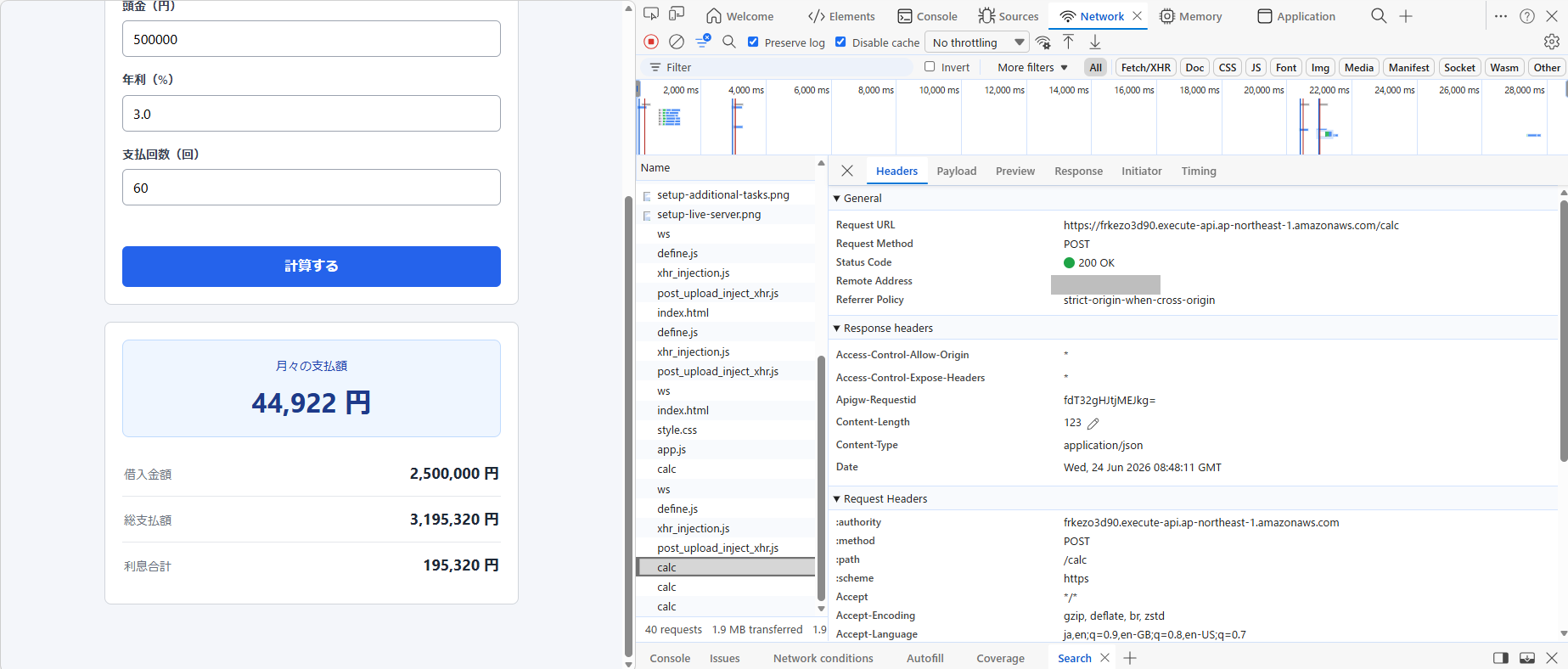Click the inspect element picker icon
Image resolution: width=1568 pixels, height=669 pixels.
(651, 14)
